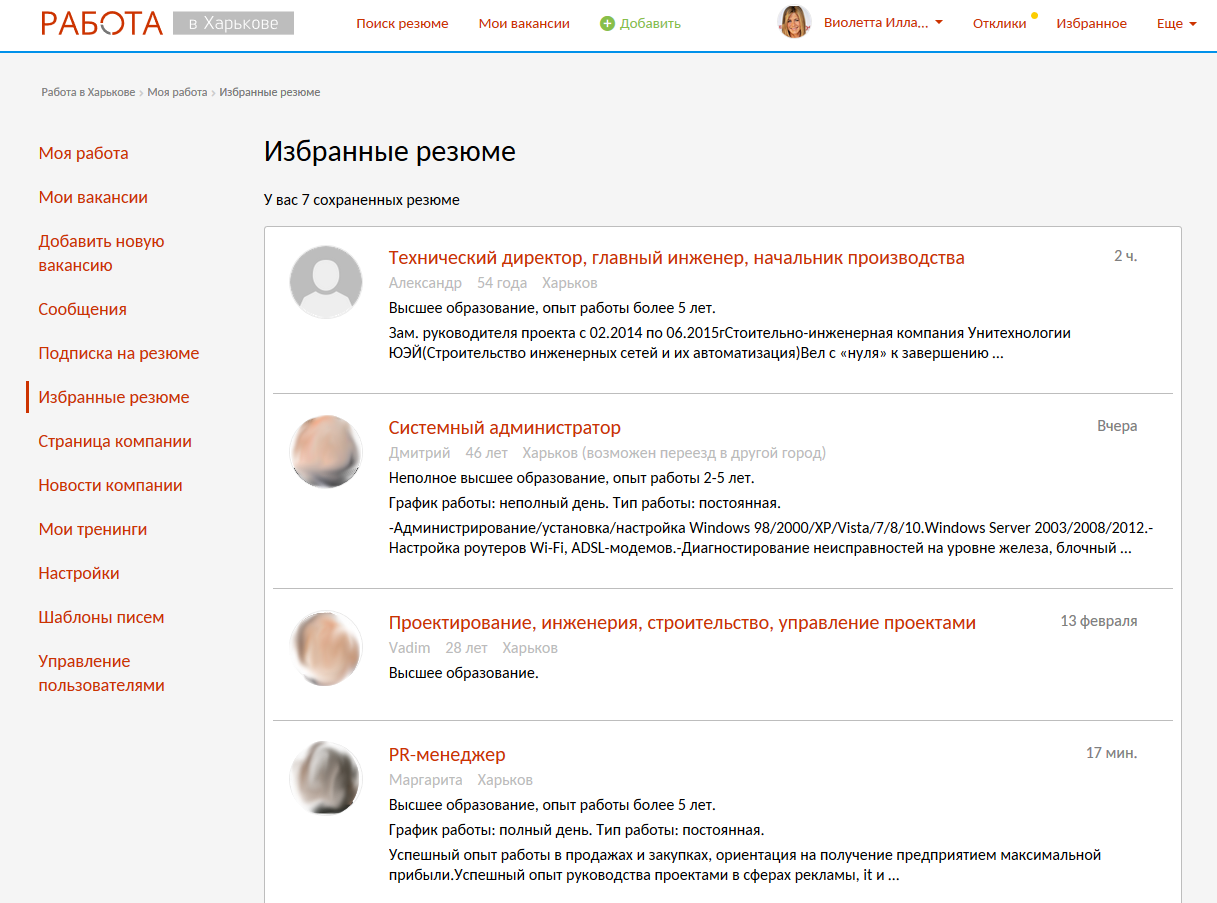Click the РАБОТА site logo
Image resolution: width=1217 pixels, height=903 pixels.
(x=102, y=23)
